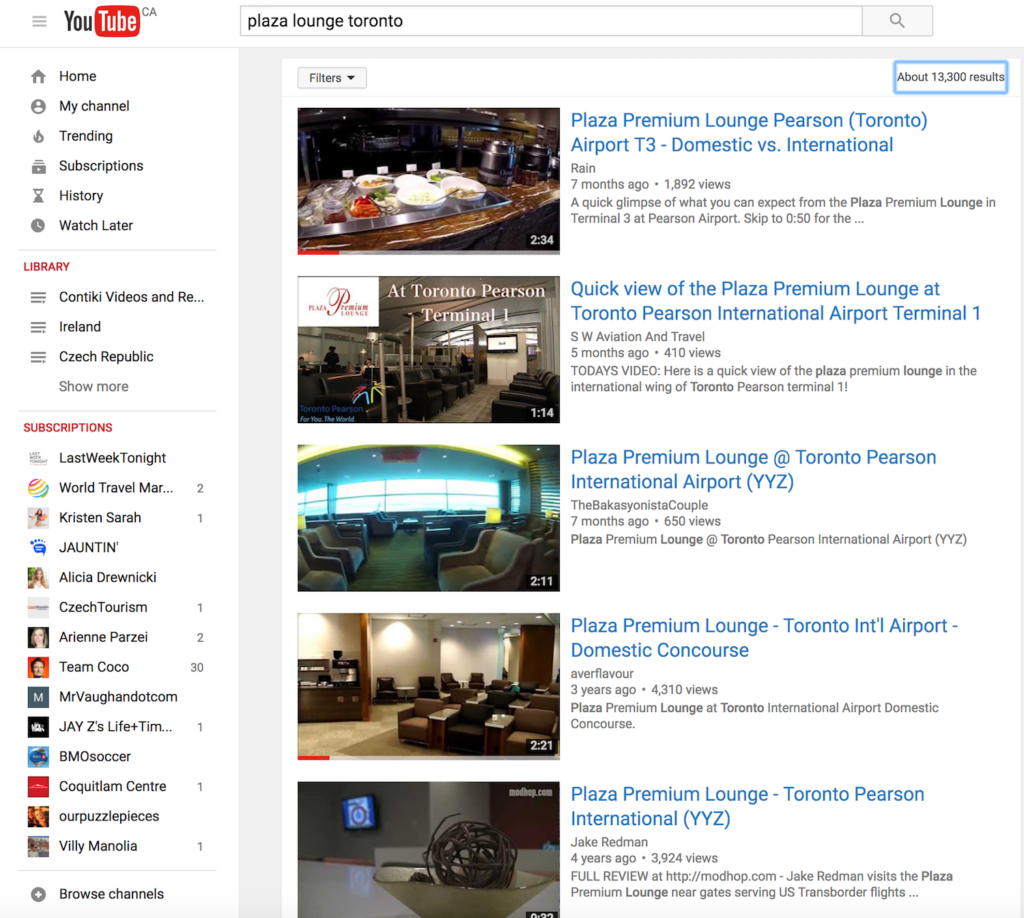Click the SUBSCRIPTIONS section heading
The image size is (1024, 918).
click(x=68, y=428)
